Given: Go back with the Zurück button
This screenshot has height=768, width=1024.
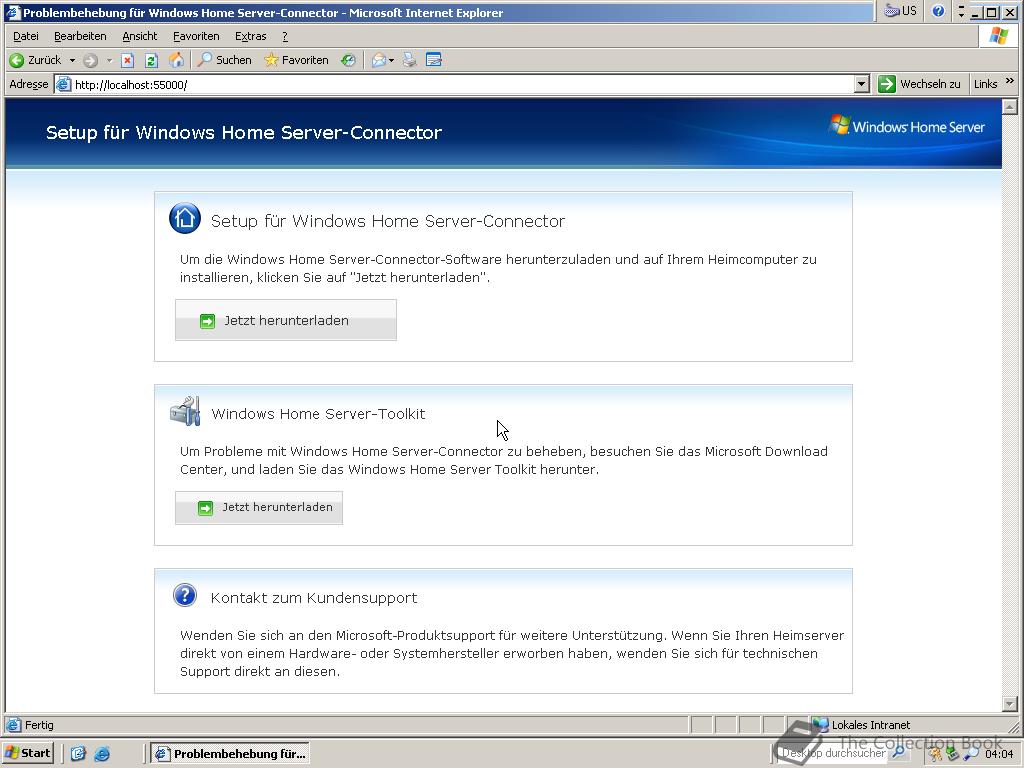Looking at the screenshot, I should tap(35, 60).
